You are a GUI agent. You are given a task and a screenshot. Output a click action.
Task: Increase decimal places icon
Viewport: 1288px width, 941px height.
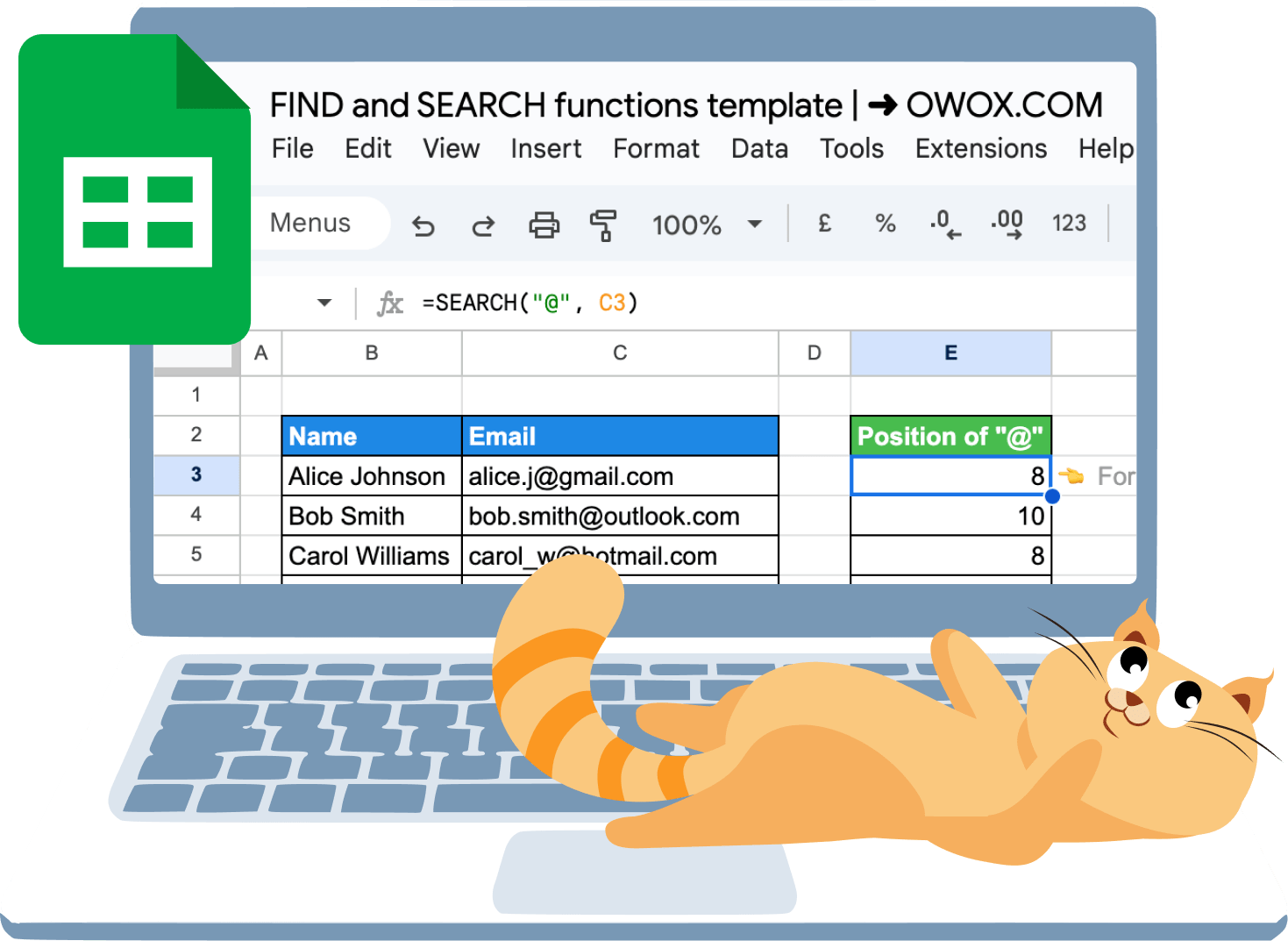(1007, 224)
